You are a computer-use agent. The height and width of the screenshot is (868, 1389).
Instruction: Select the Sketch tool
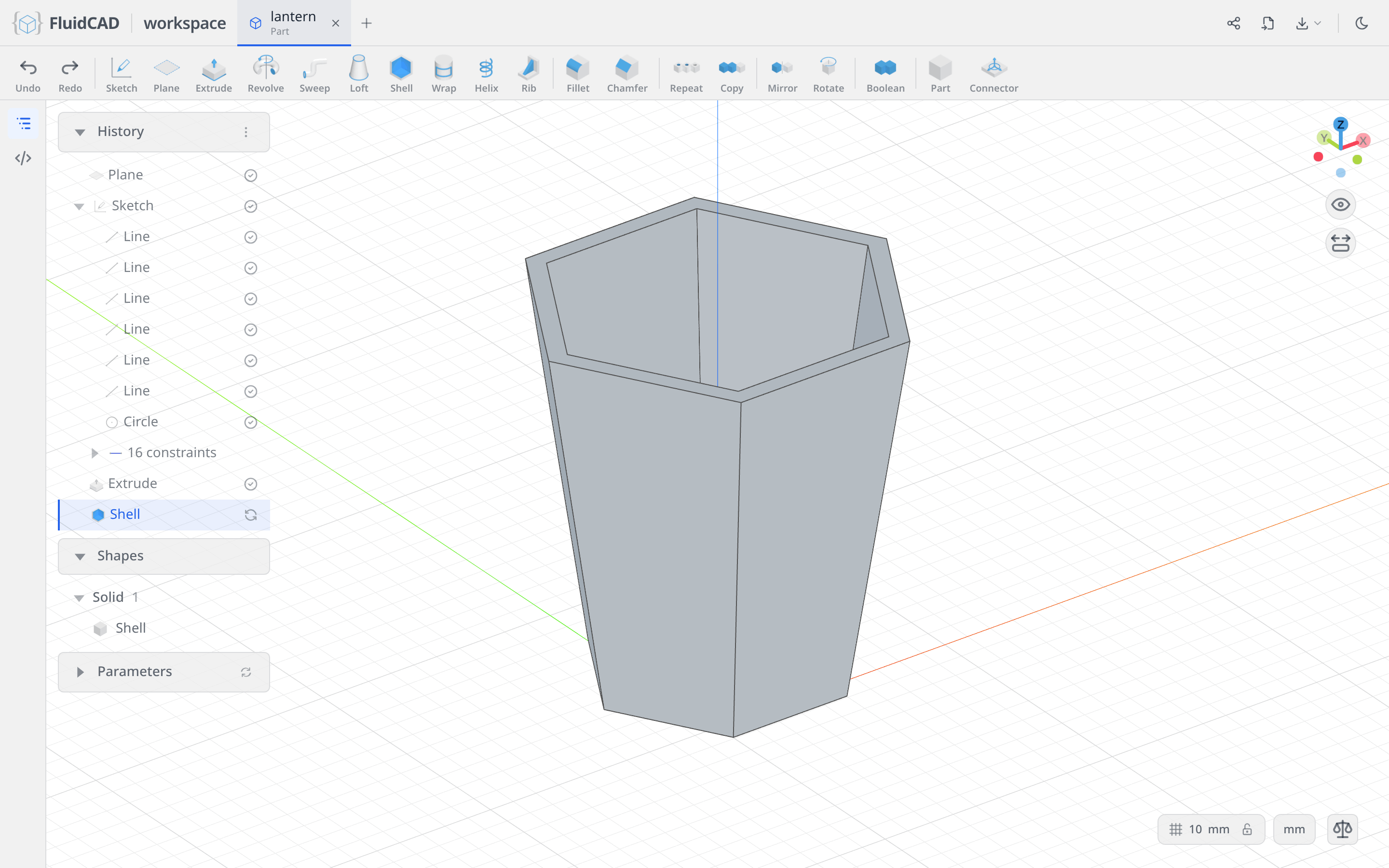pos(121,74)
